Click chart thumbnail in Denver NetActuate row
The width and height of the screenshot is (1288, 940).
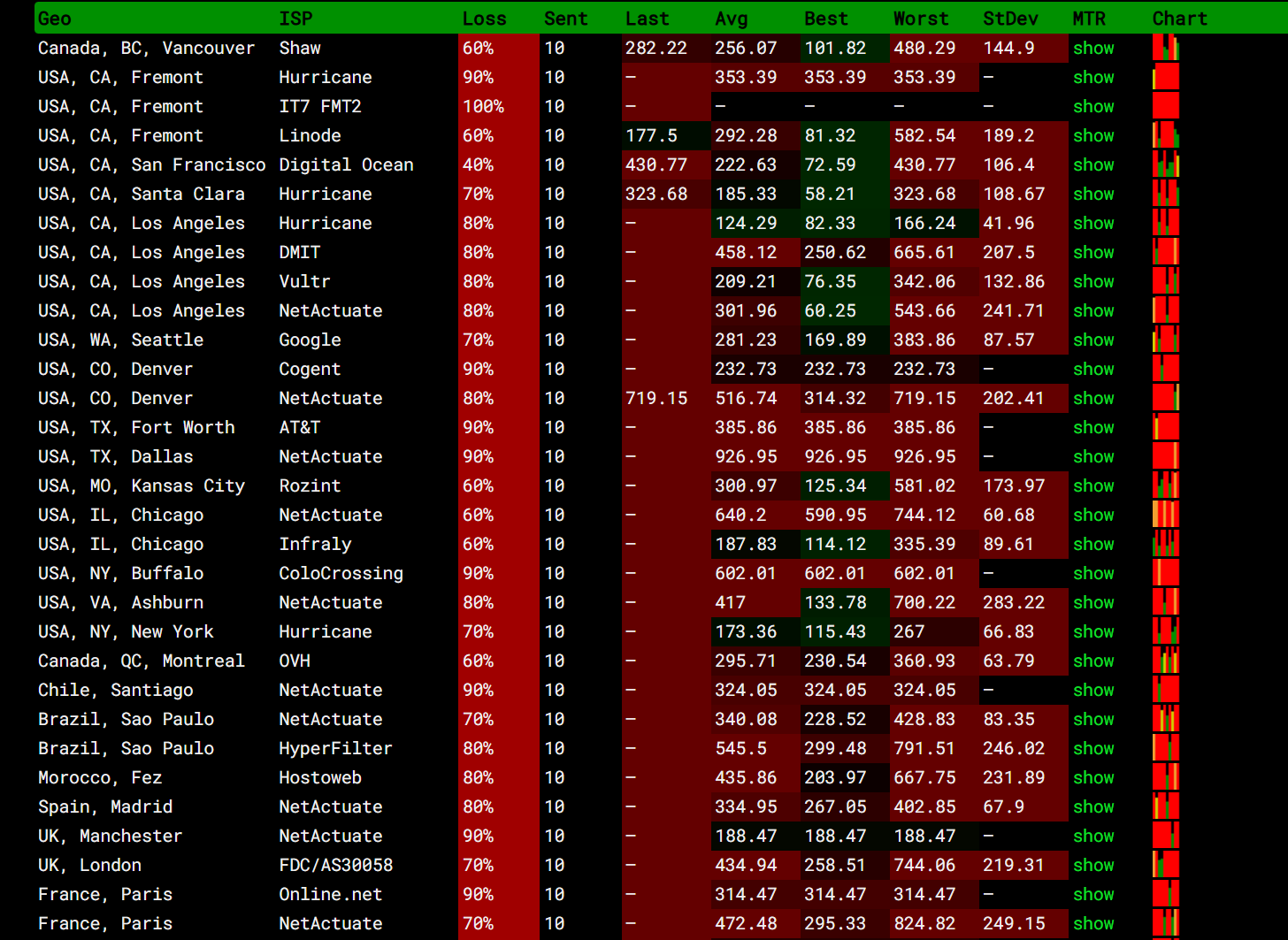point(1166,398)
